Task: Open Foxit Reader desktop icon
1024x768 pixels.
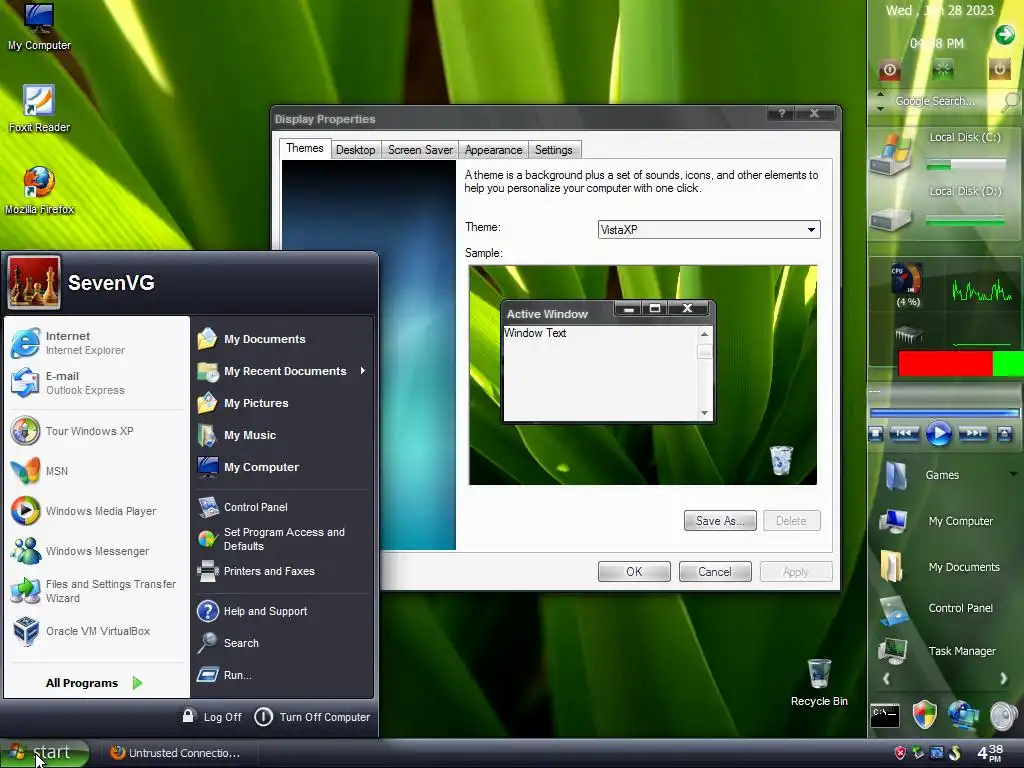Action: [x=39, y=108]
